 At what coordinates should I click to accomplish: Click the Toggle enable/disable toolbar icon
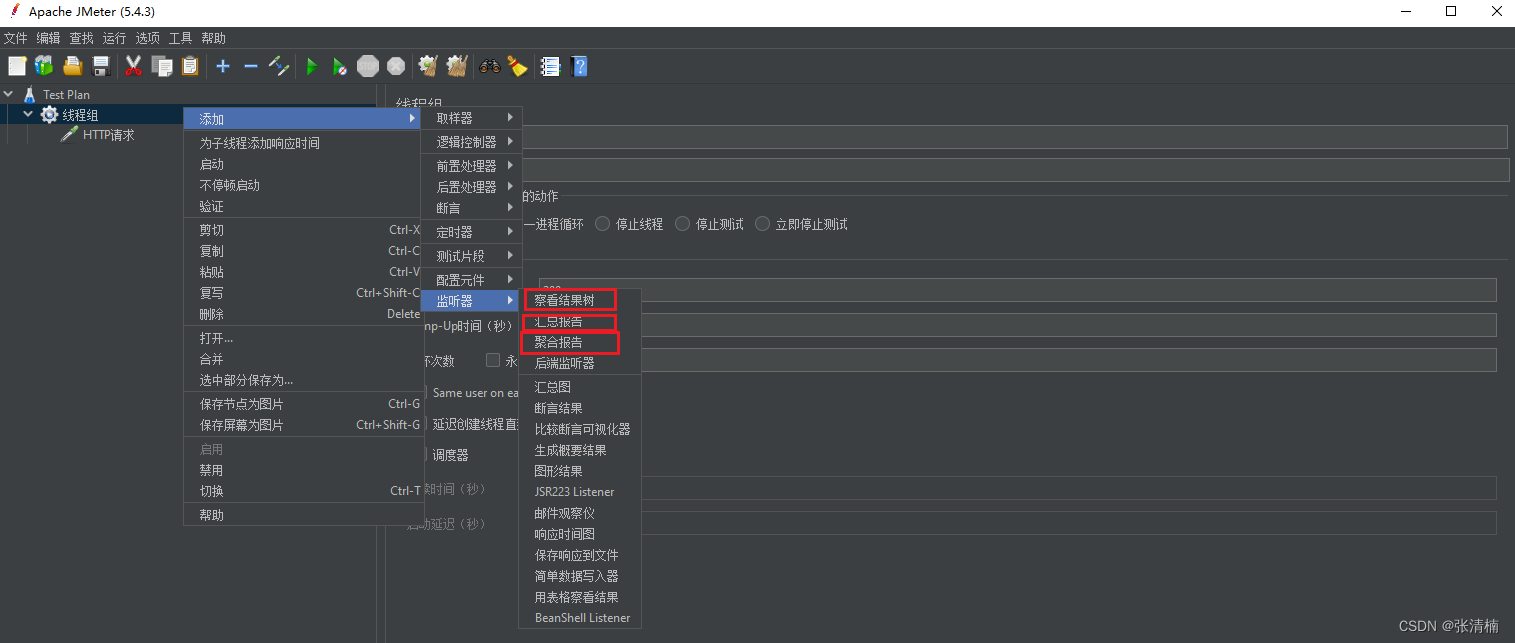tap(279, 66)
